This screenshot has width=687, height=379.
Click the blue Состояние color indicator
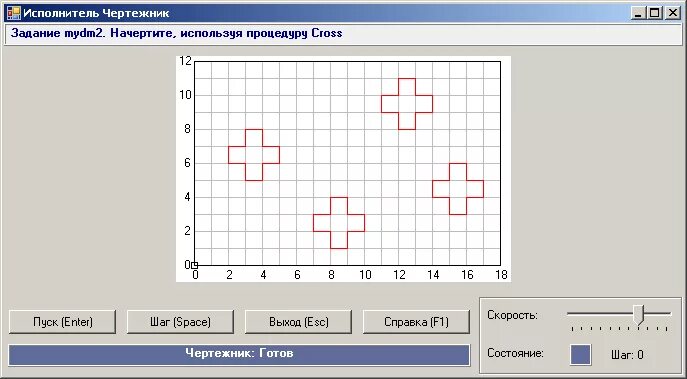pos(581,354)
